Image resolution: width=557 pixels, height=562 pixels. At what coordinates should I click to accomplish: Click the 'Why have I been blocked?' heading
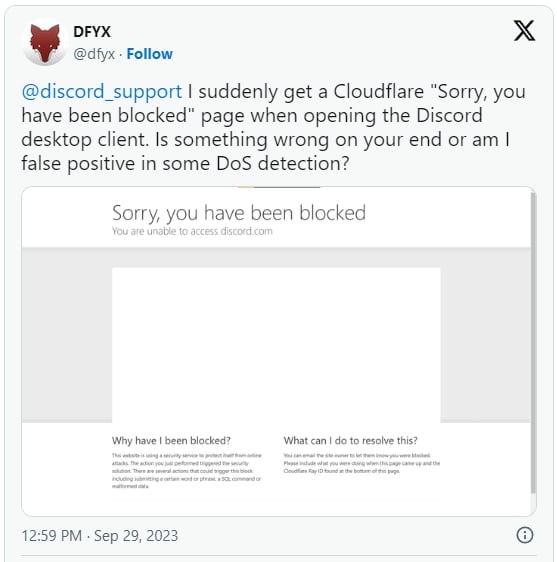pyautogui.click(x=171, y=440)
